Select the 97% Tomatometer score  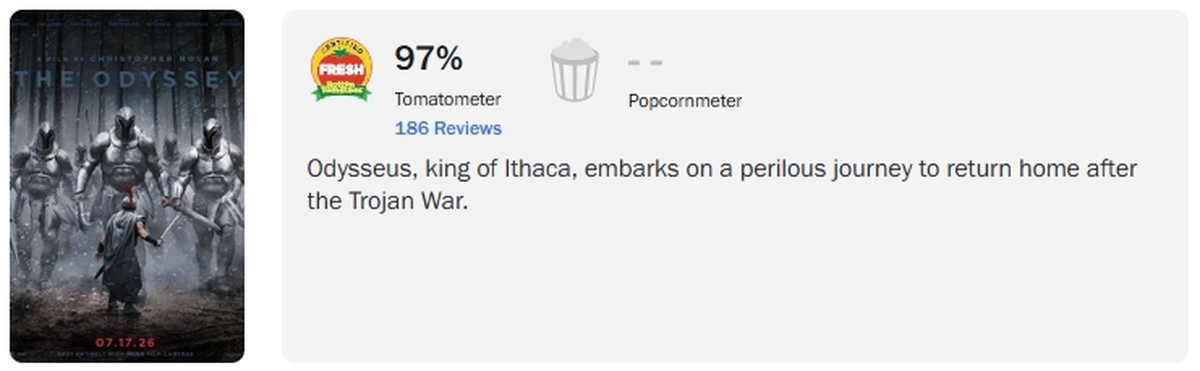pyautogui.click(x=428, y=58)
